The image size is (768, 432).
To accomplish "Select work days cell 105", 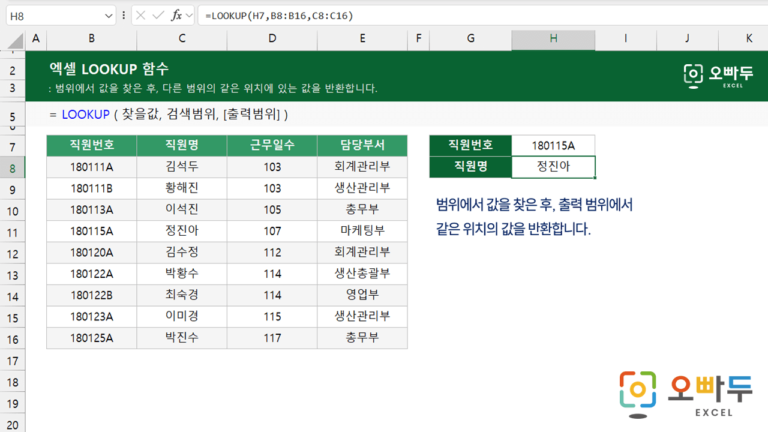I will pyautogui.click(x=272, y=210).
